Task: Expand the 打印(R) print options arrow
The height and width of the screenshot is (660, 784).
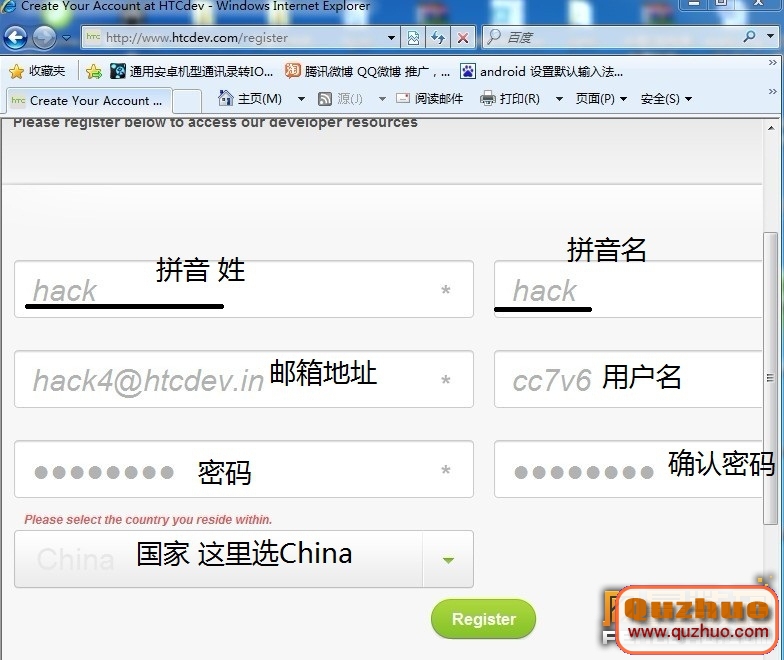Action: point(560,99)
